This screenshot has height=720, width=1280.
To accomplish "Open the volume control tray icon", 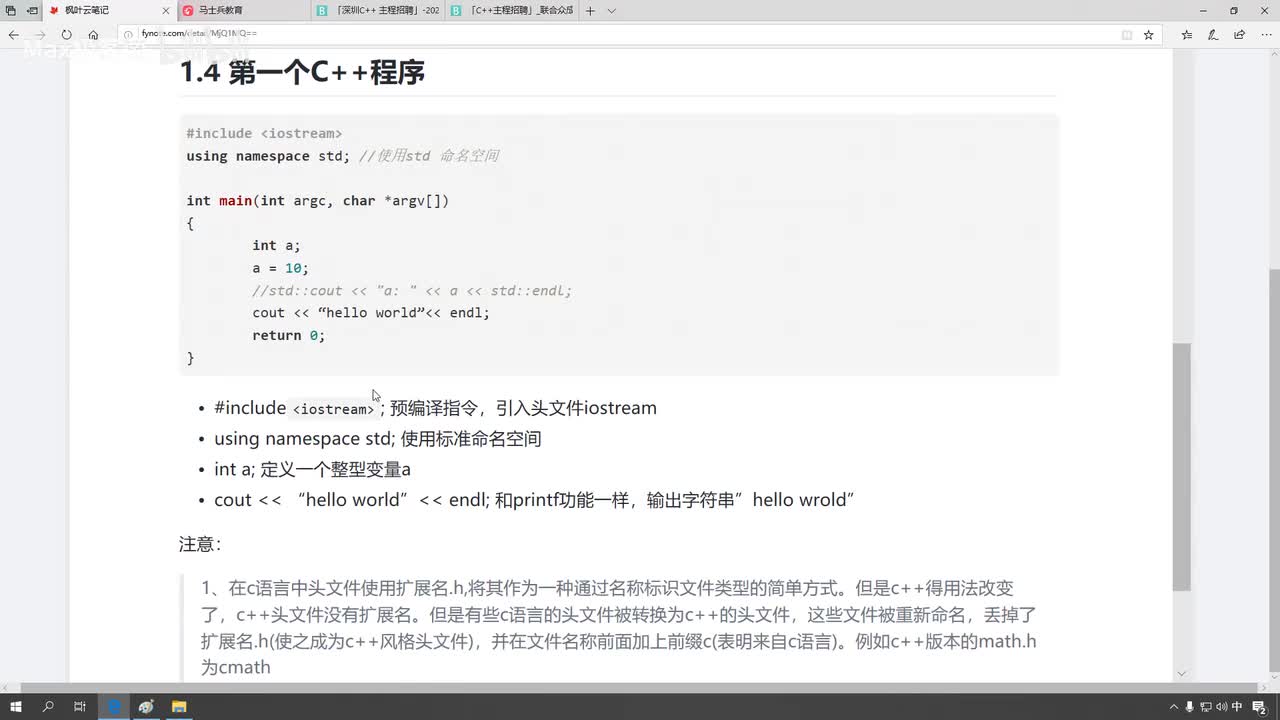I will (1220, 706).
